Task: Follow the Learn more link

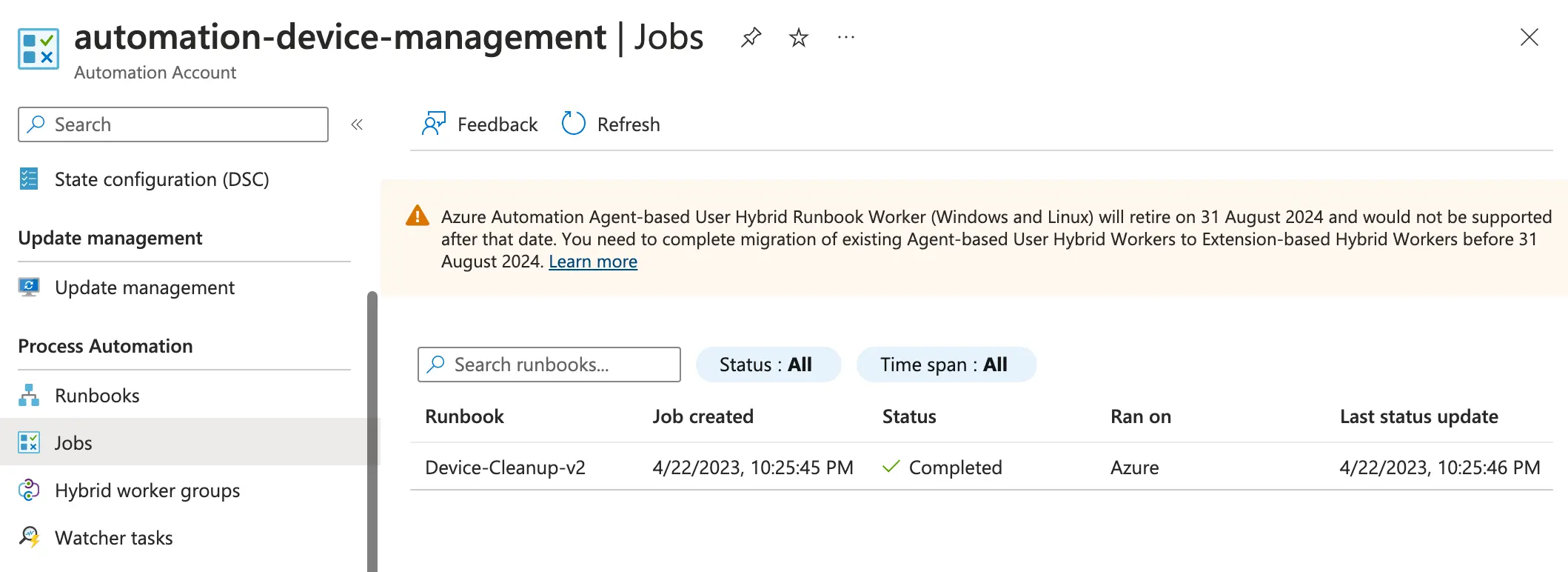Action: (592, 262)
